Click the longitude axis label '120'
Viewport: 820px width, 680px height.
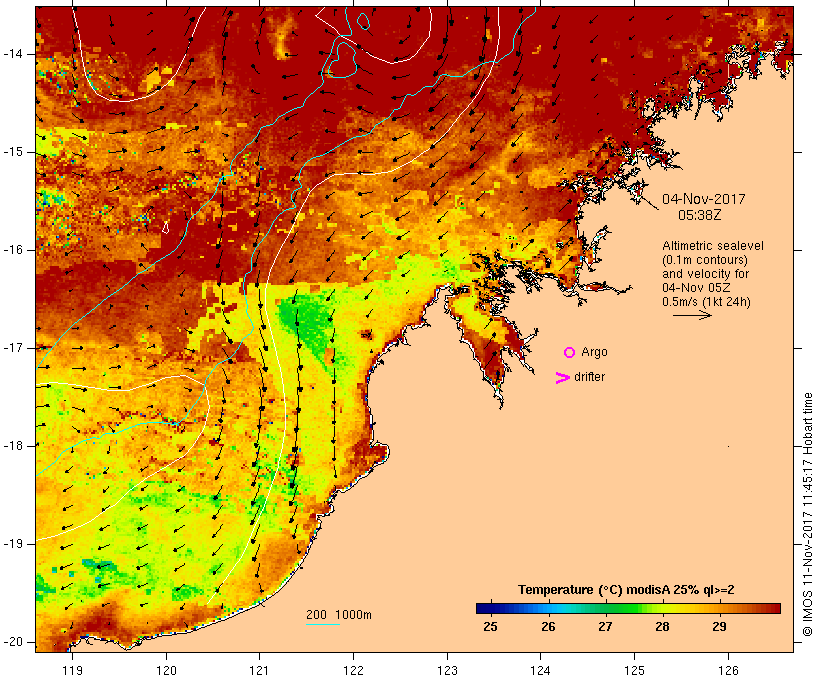pyautogui.click(x=166, y=670)
